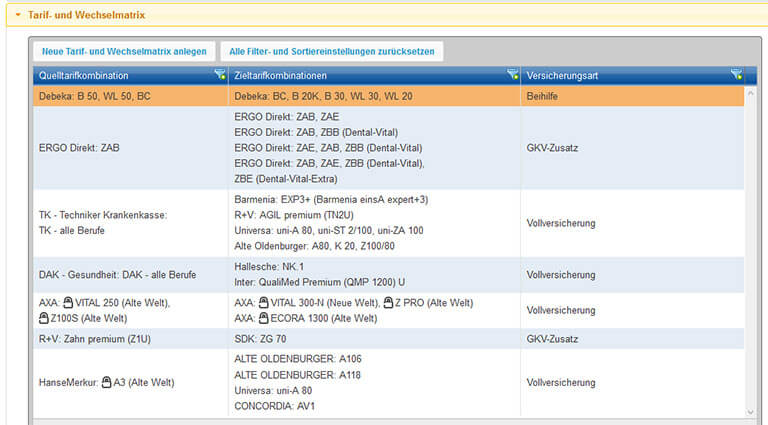Image resolution: width=768 pixels, height=425 pixels.
Task: Click R+V: AGIL premium (TN2U)
Action: [294, 215]
